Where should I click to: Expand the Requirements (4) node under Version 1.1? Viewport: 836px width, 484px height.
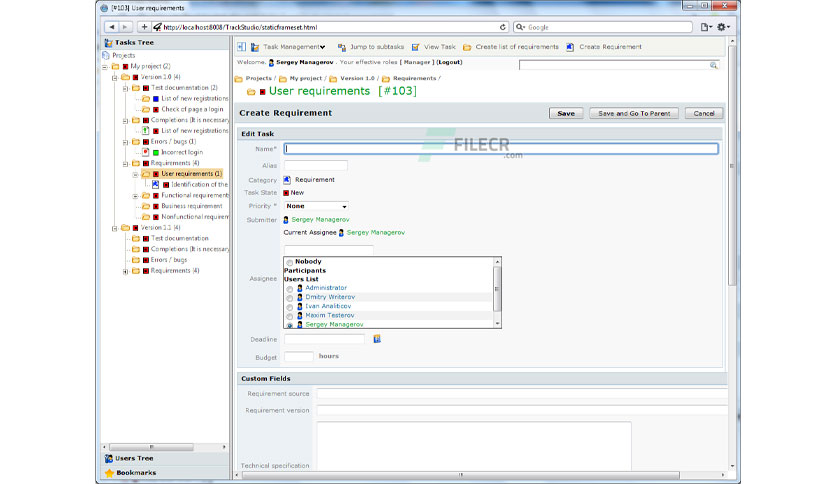125,271
